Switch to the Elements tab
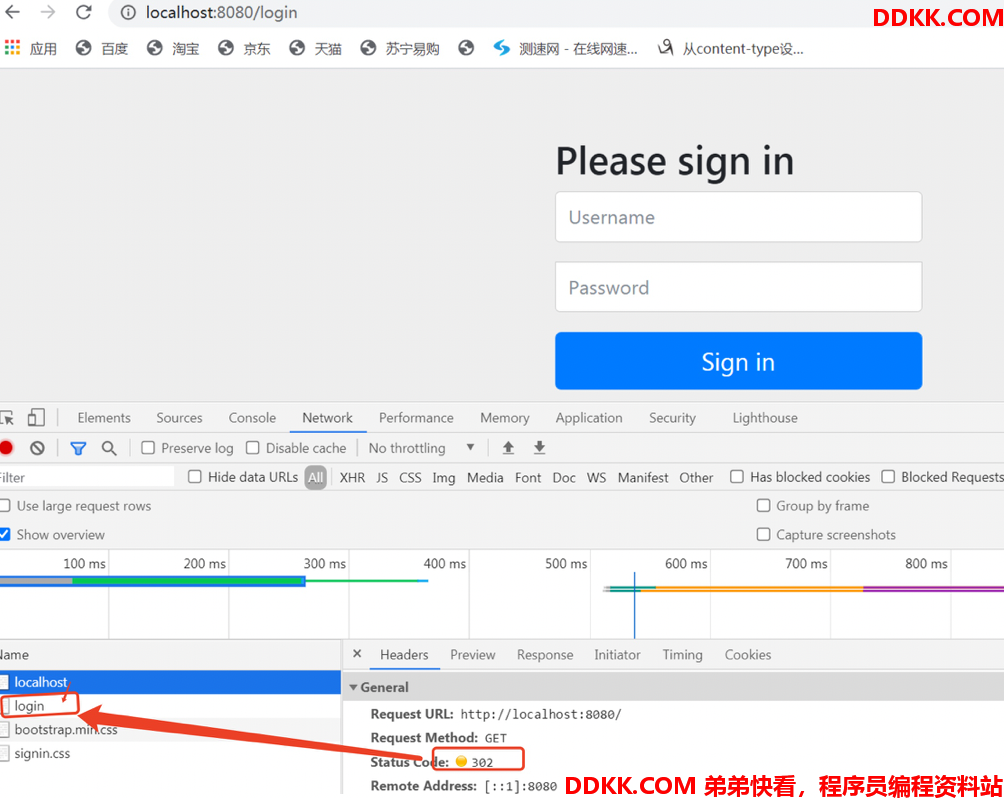 (104, 418)
